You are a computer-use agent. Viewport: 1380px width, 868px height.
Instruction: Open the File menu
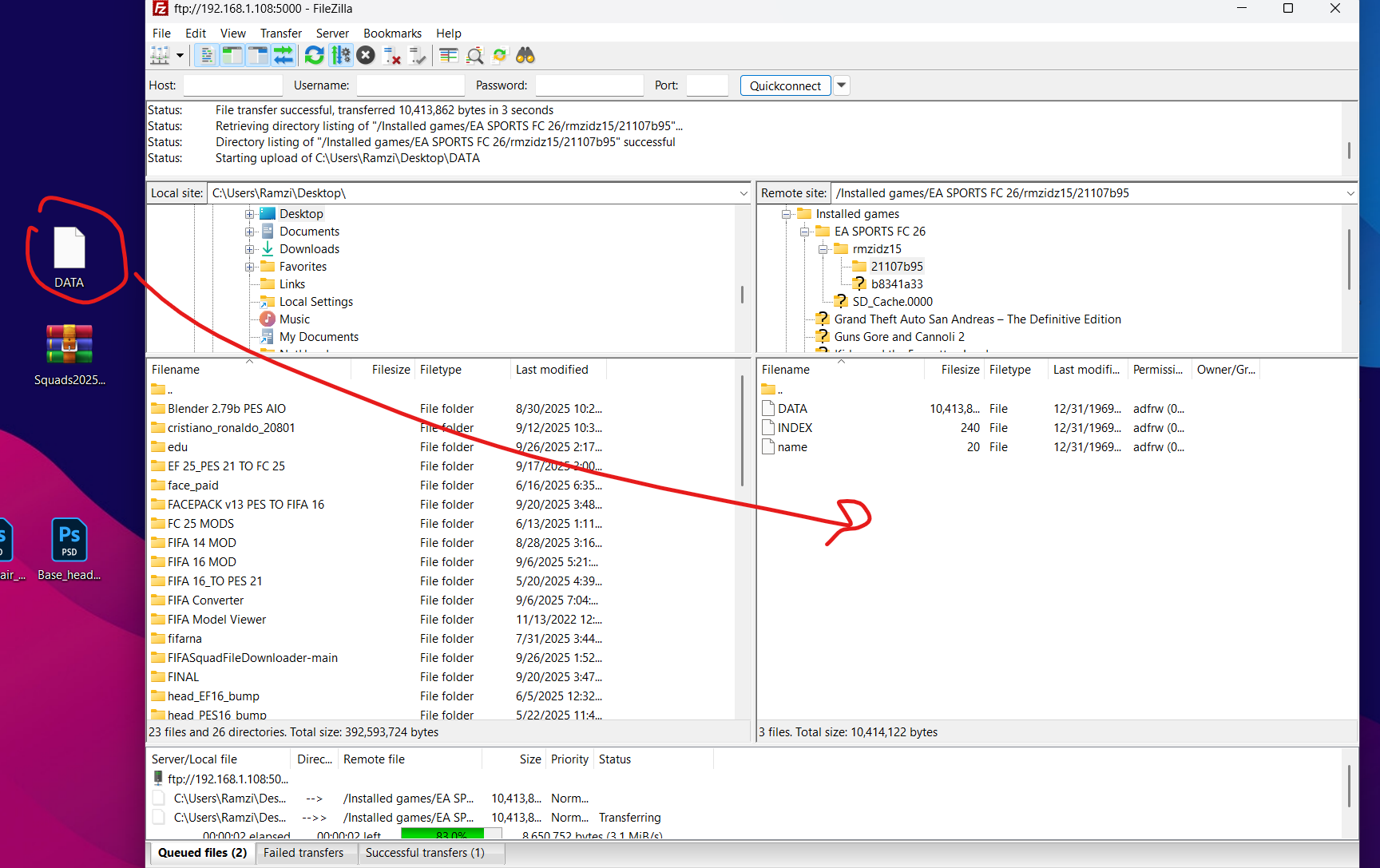[x=161, y=33]
